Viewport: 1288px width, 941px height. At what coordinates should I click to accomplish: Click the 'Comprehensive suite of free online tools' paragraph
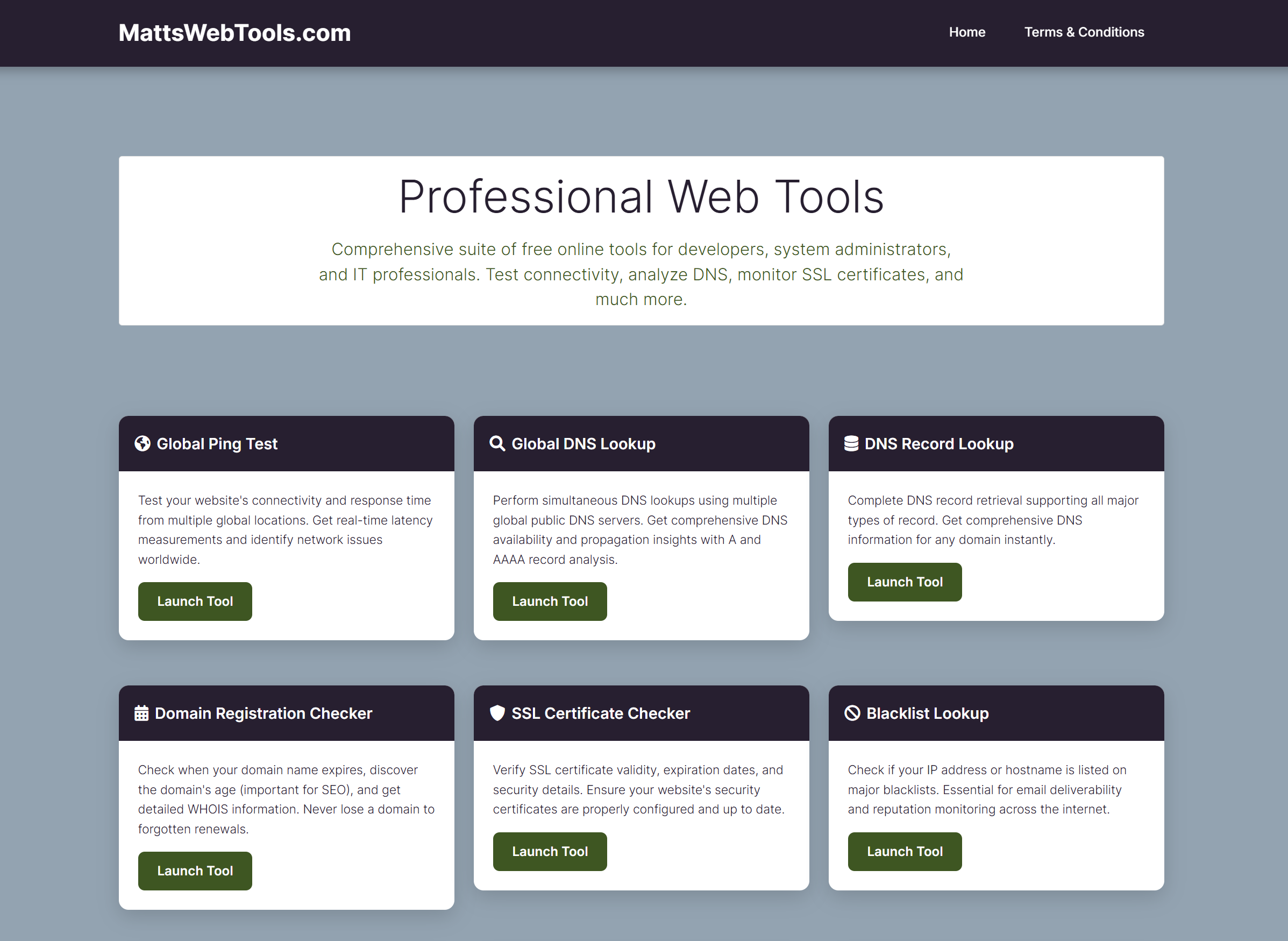(x=641, y=274)
